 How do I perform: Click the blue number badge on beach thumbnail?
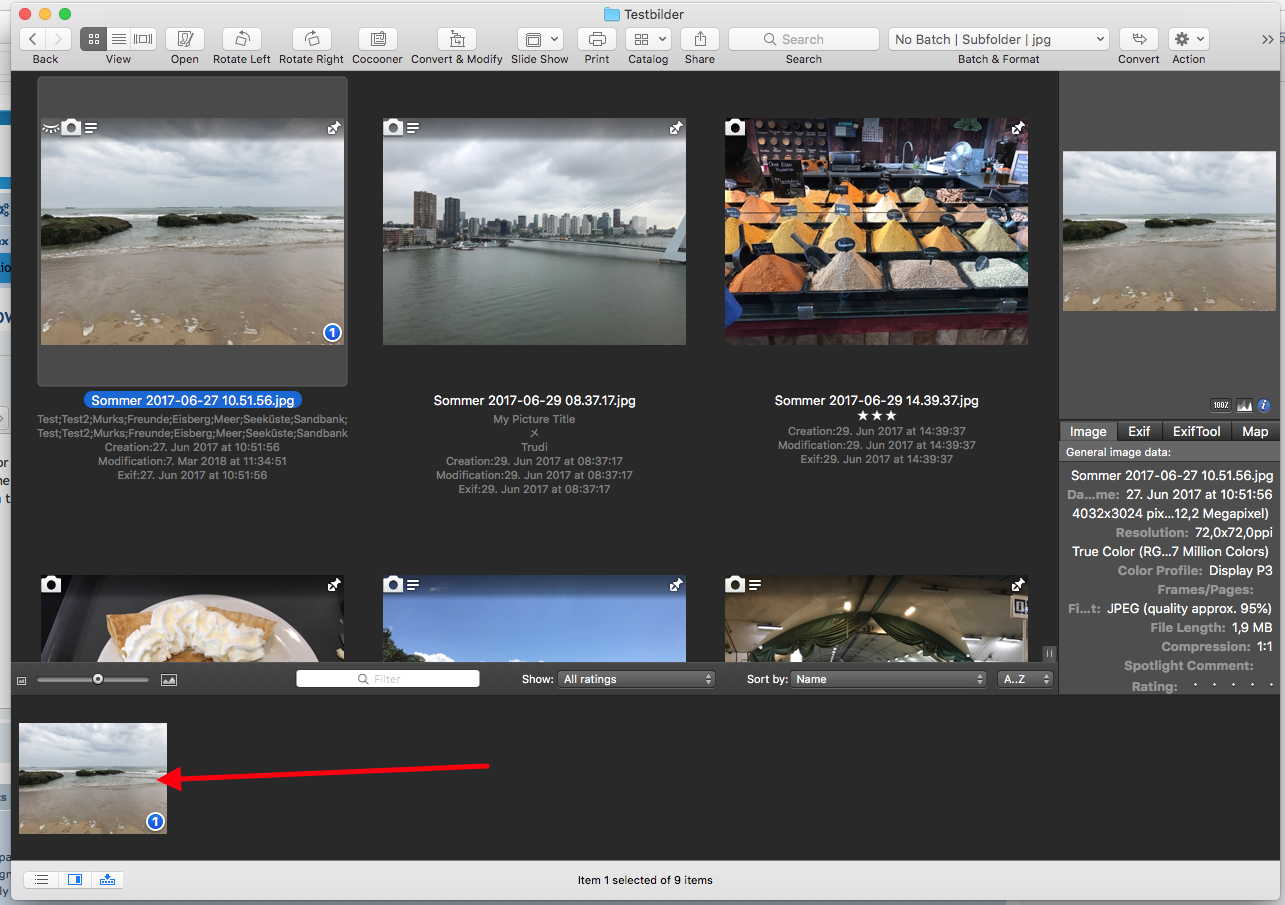[x=333, y=333]
